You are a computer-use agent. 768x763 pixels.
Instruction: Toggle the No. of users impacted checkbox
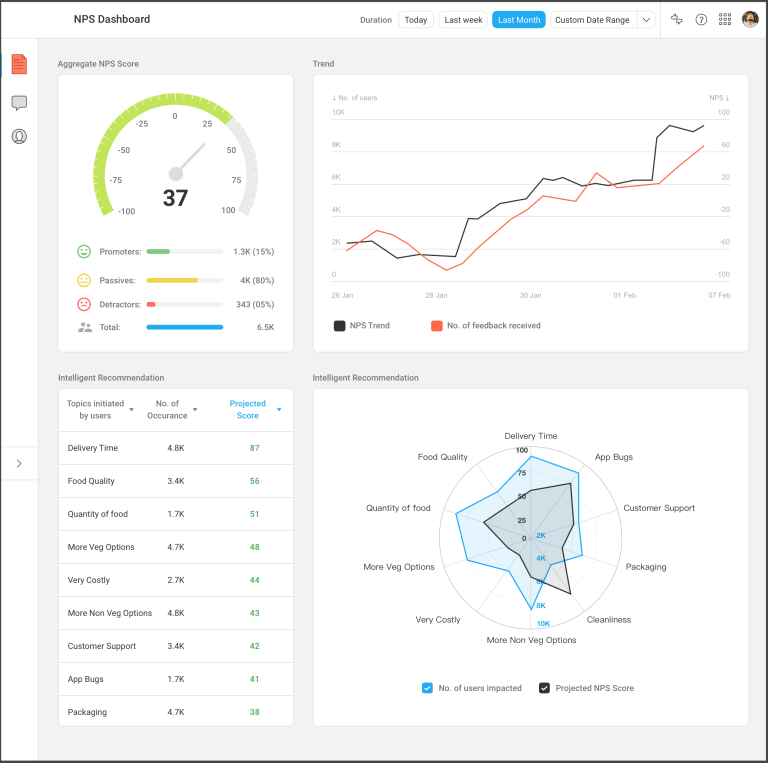[427, 688]
